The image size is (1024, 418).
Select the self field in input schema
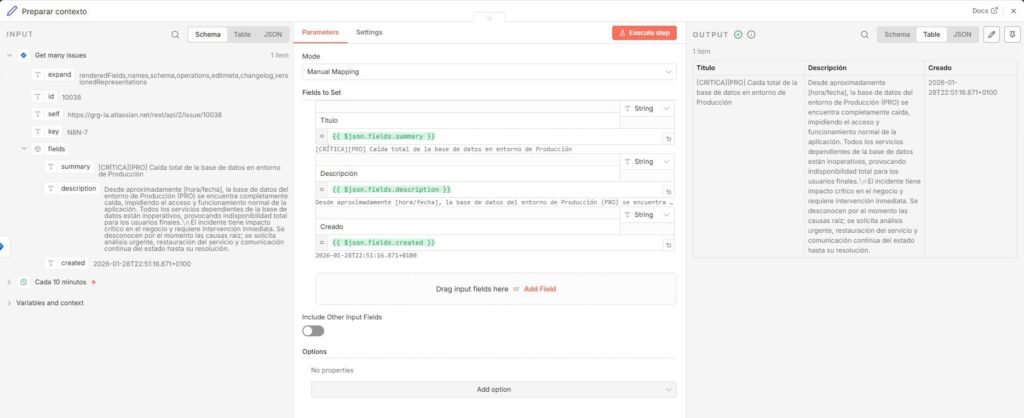click(x=47, y=114)
